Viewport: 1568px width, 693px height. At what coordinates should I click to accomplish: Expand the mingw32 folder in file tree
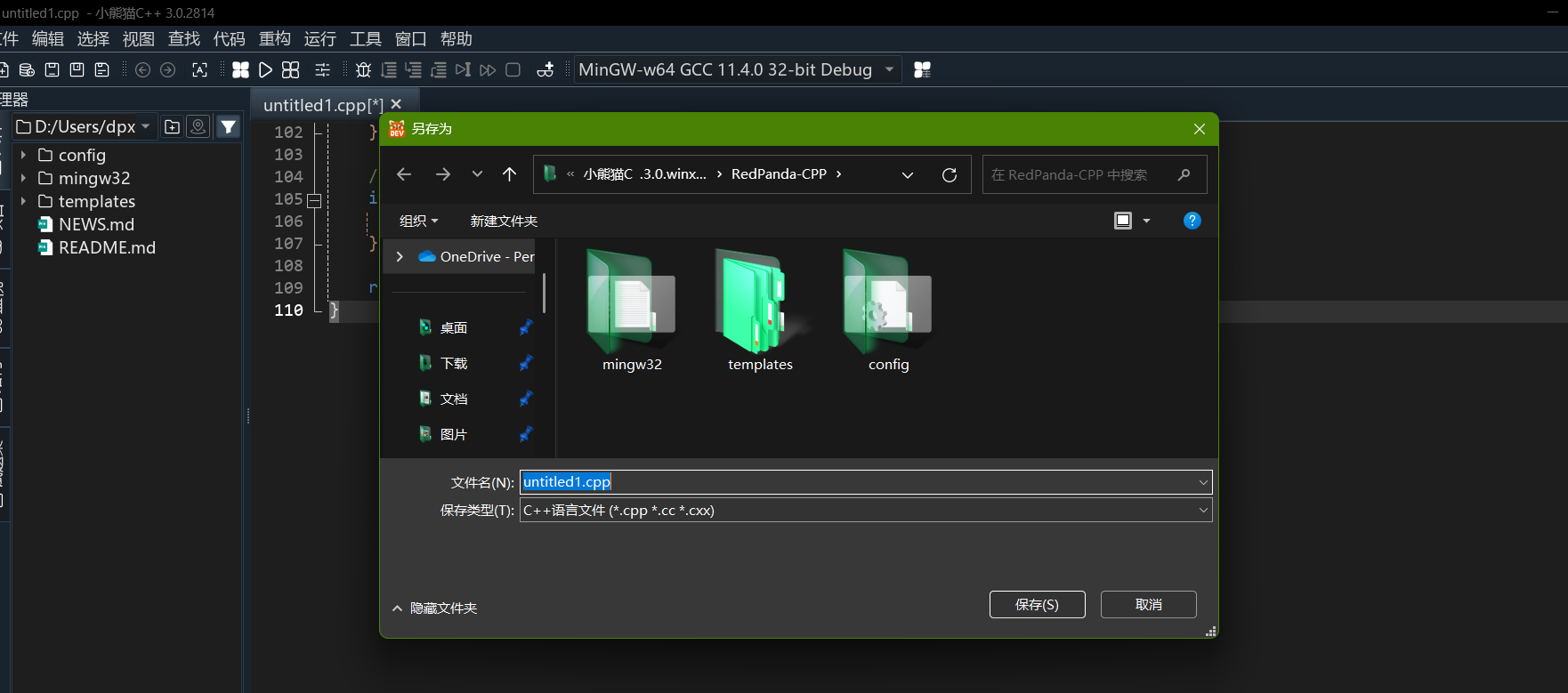(x=23, y=178)
